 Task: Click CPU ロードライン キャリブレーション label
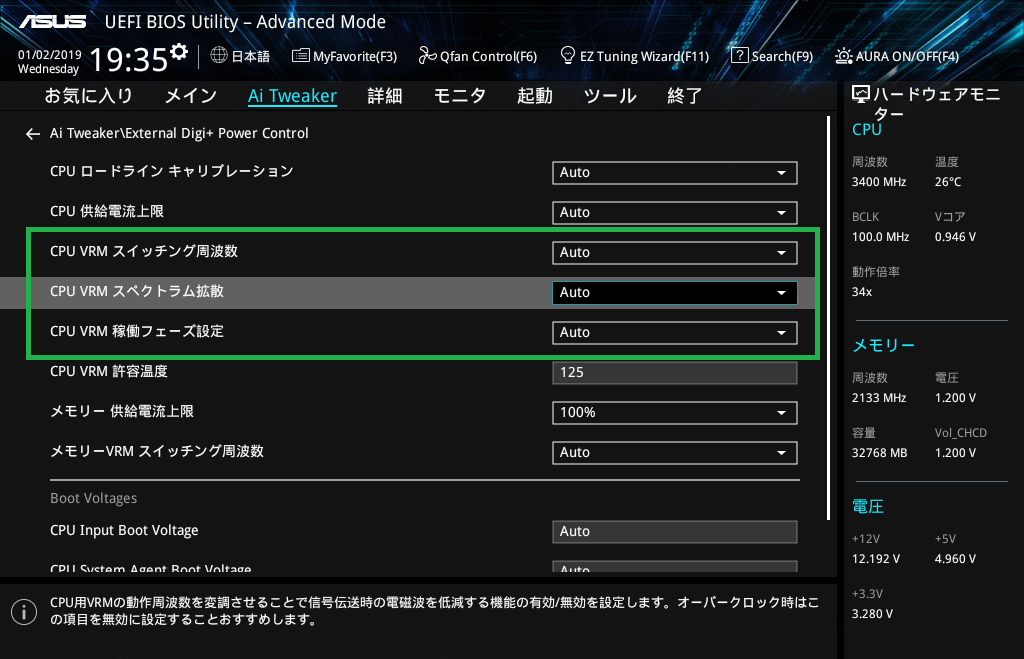(x=172, y=171)
